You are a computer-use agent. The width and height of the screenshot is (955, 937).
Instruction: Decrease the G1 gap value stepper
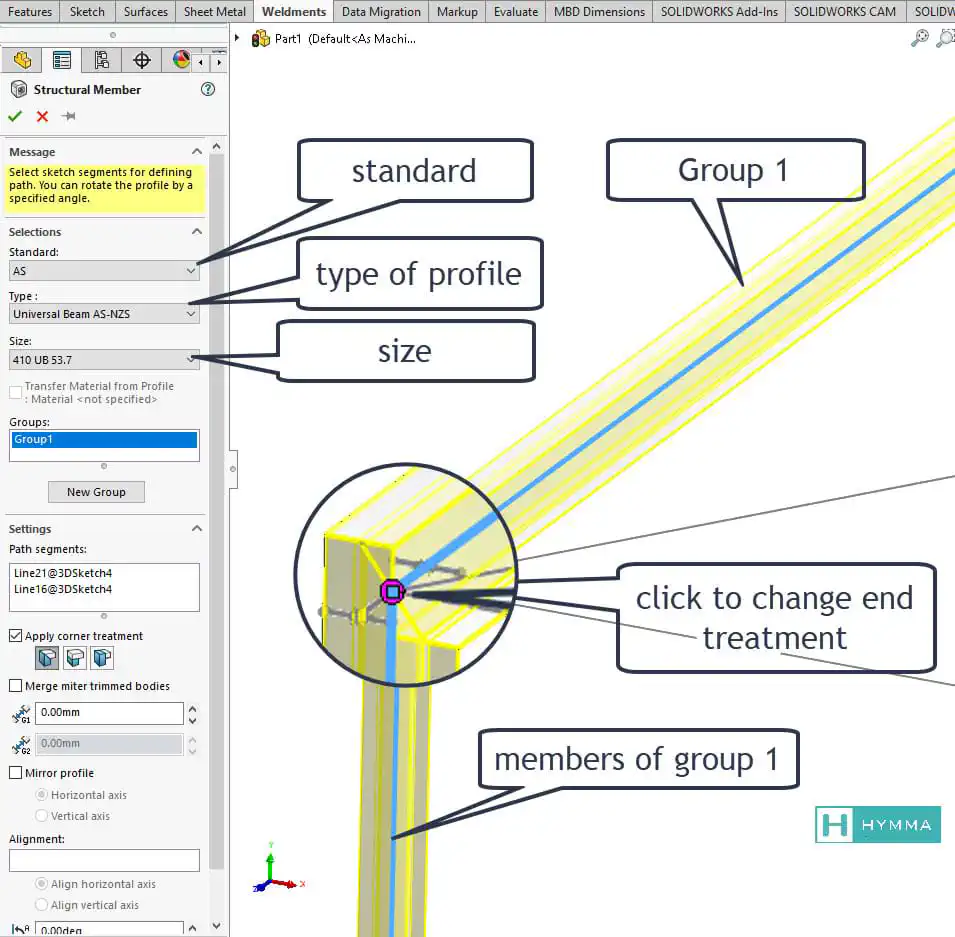(192, 721)
